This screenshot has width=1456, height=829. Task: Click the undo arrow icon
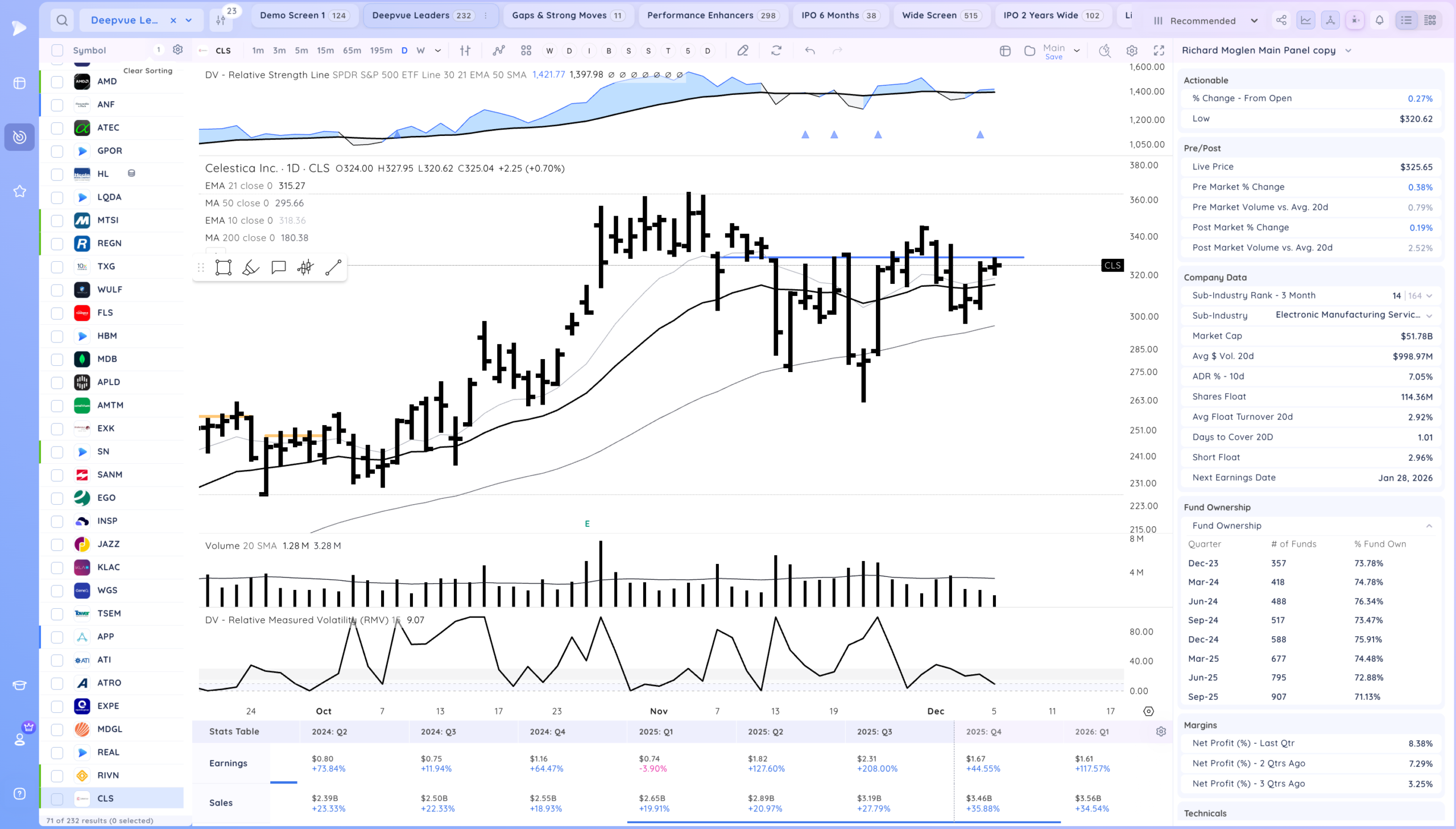pos(810,51)
